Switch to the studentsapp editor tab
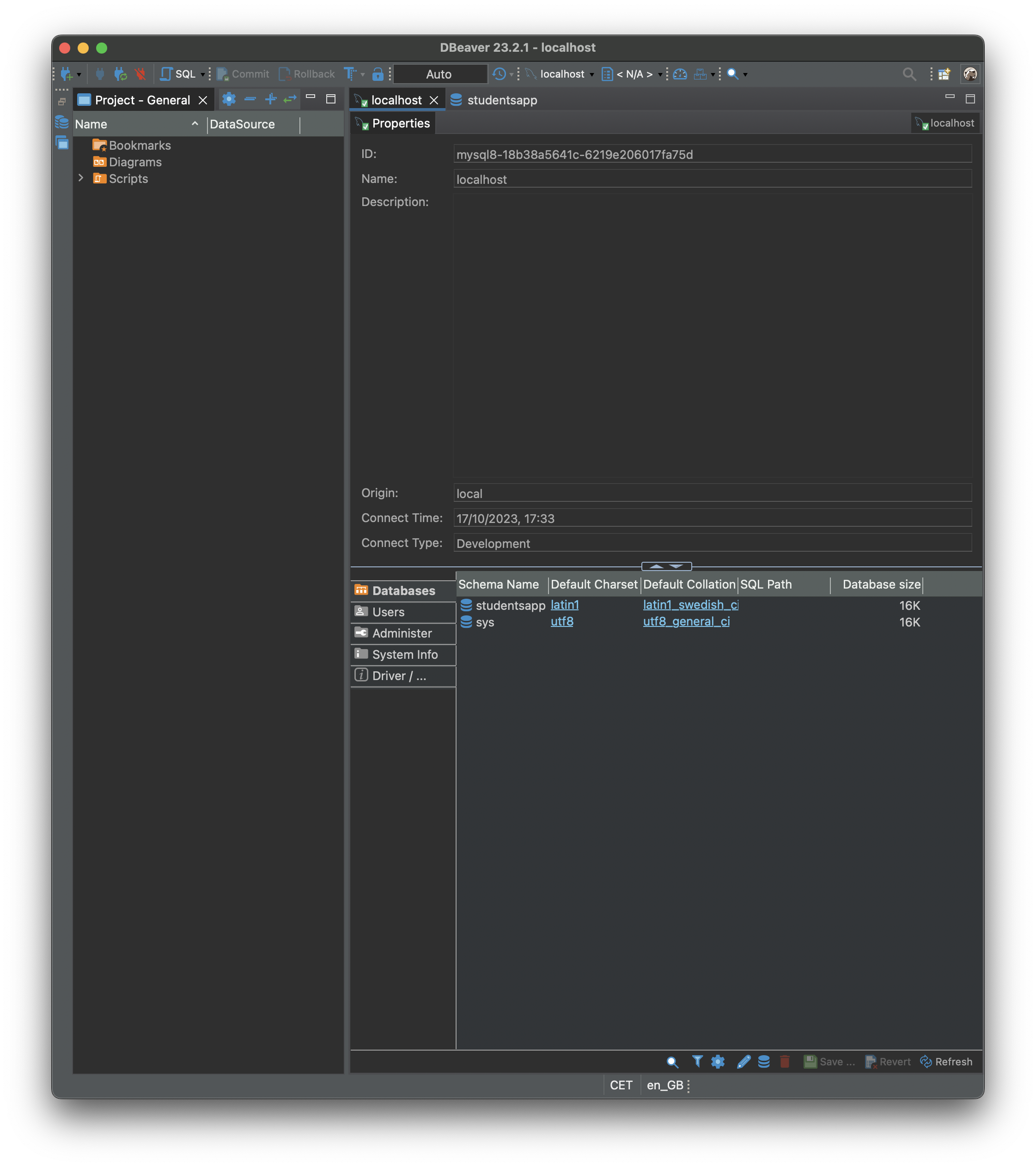 tap(494, 100)
